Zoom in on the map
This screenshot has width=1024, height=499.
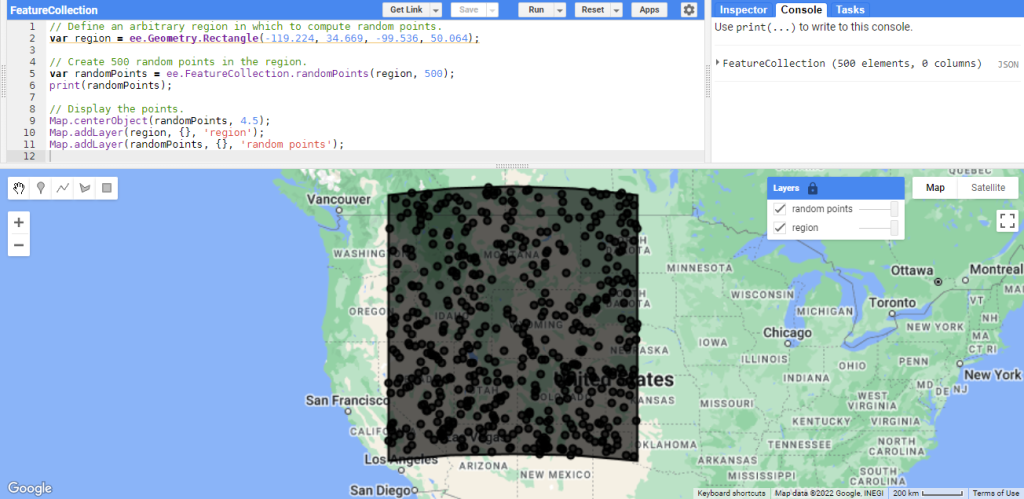[20, 222]
